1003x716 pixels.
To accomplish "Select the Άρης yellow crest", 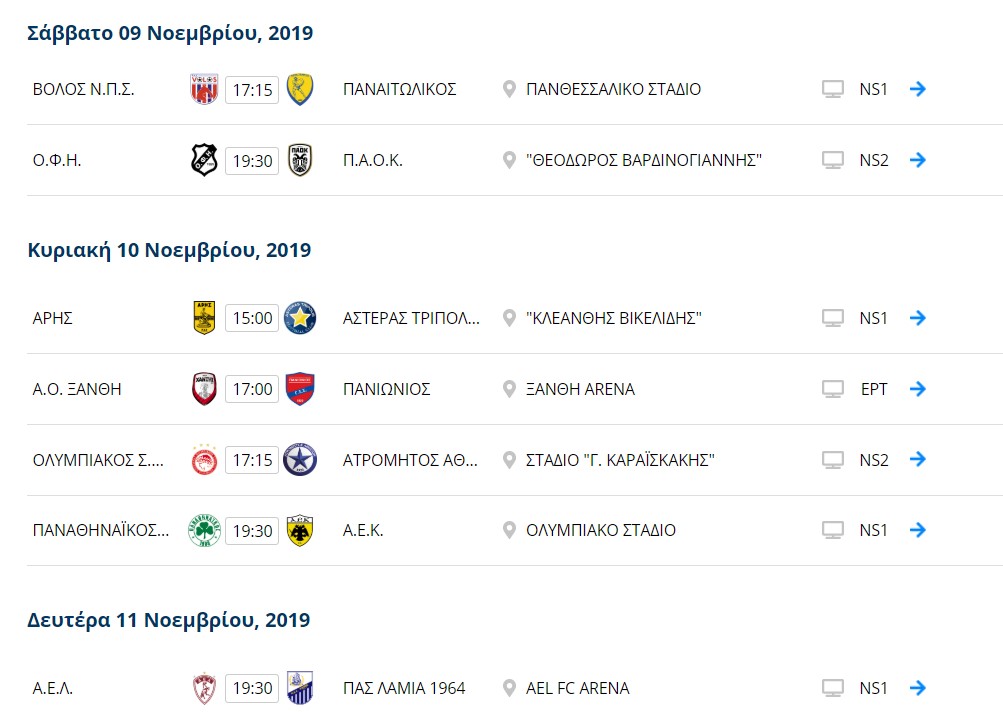I will coord(204,318).
